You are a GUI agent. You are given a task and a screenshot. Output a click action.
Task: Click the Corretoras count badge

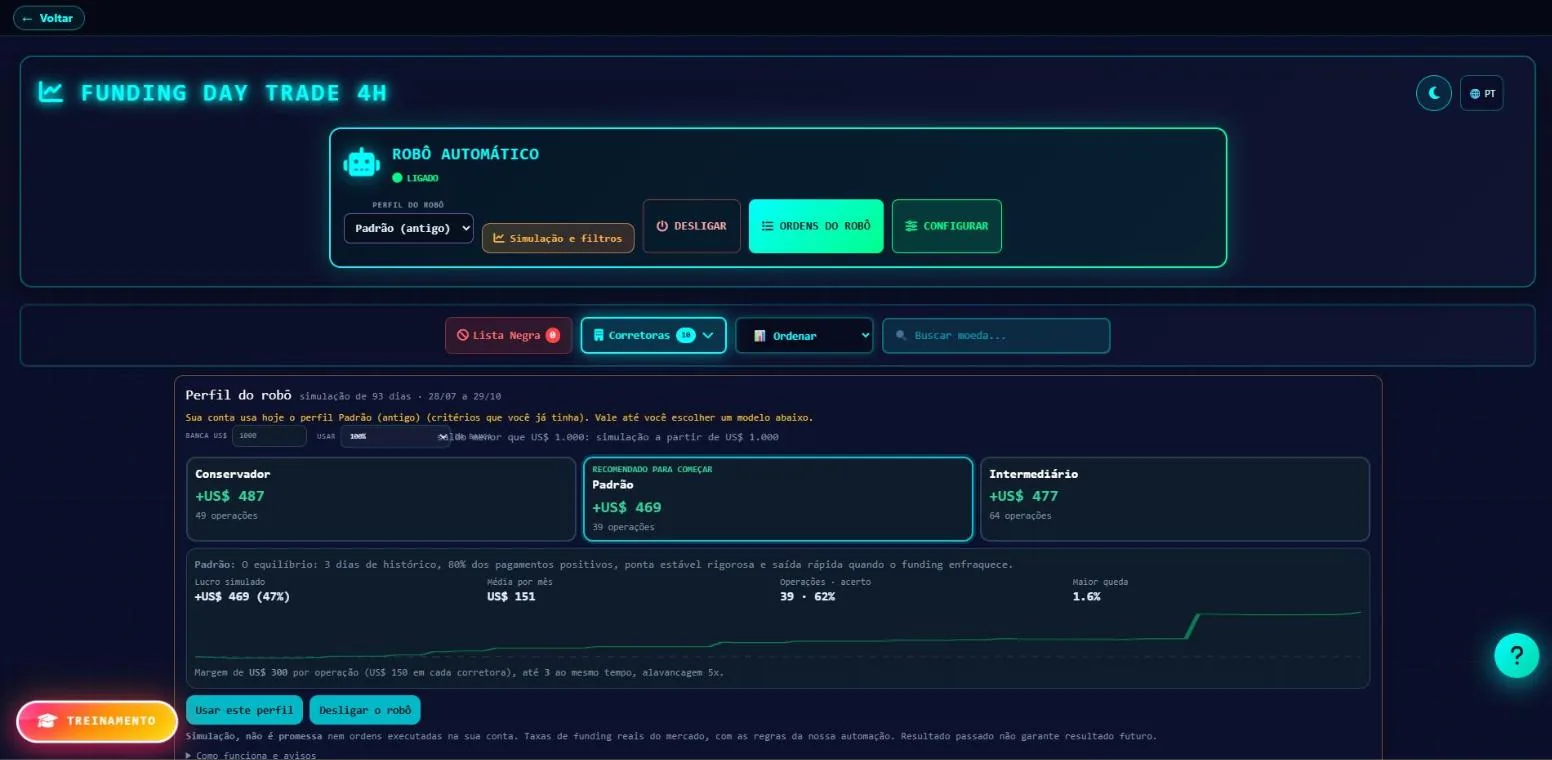coord(685,335)
